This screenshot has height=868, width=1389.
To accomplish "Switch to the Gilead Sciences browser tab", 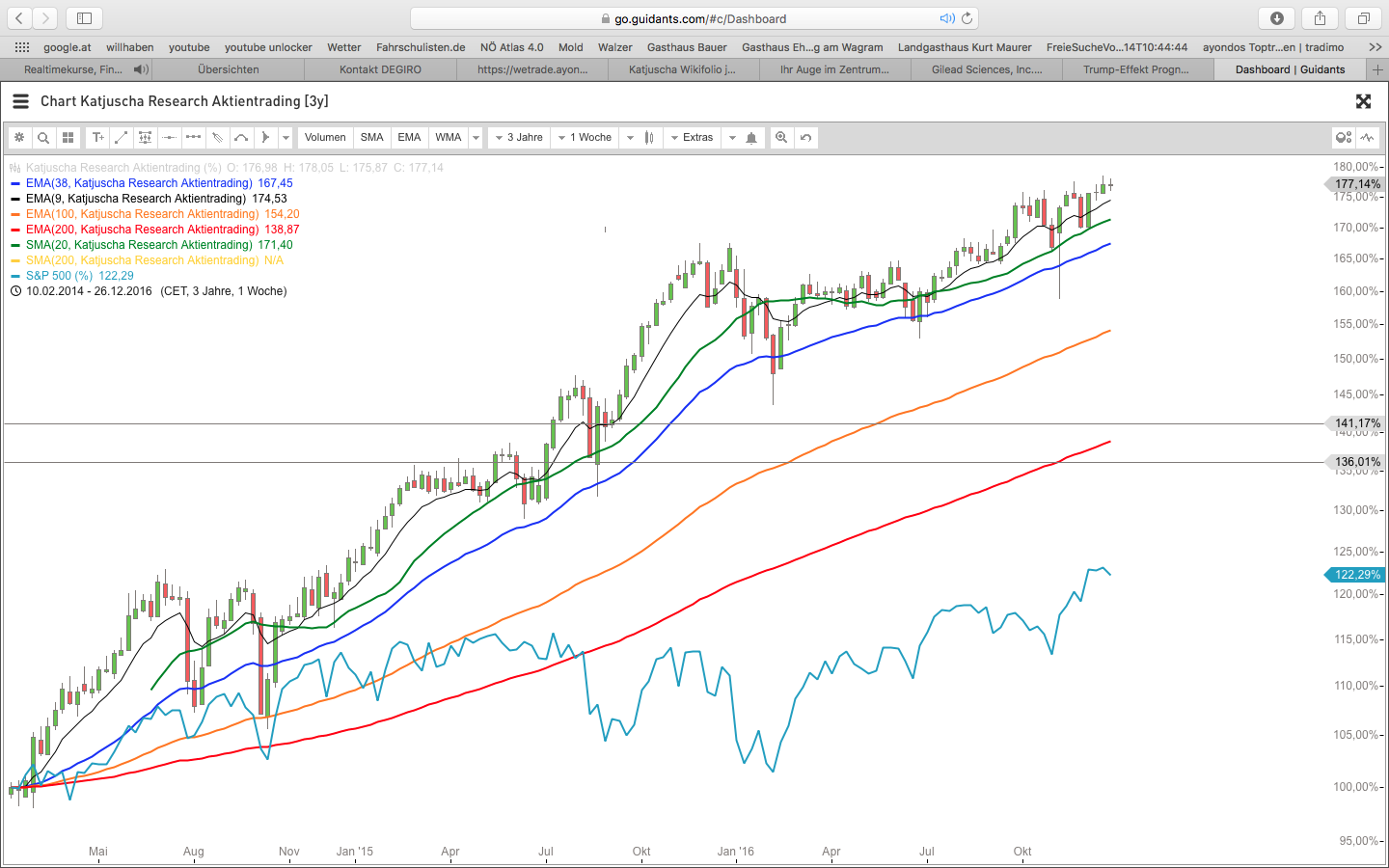I will (986, 69).
